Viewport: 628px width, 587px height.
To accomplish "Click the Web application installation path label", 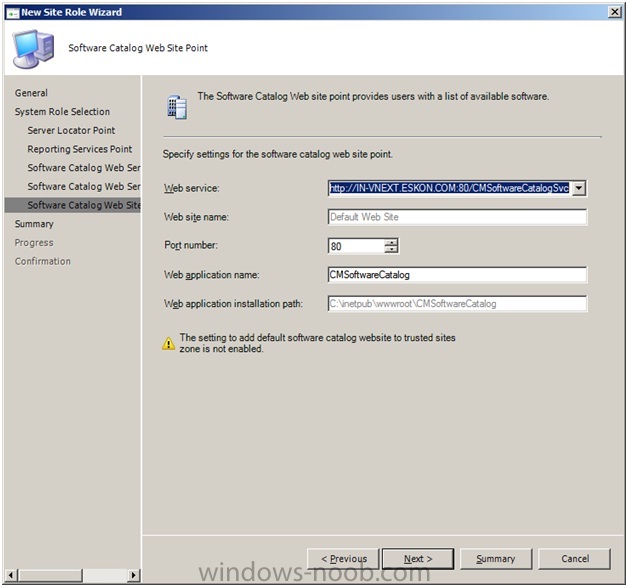I will pos(233,304).
